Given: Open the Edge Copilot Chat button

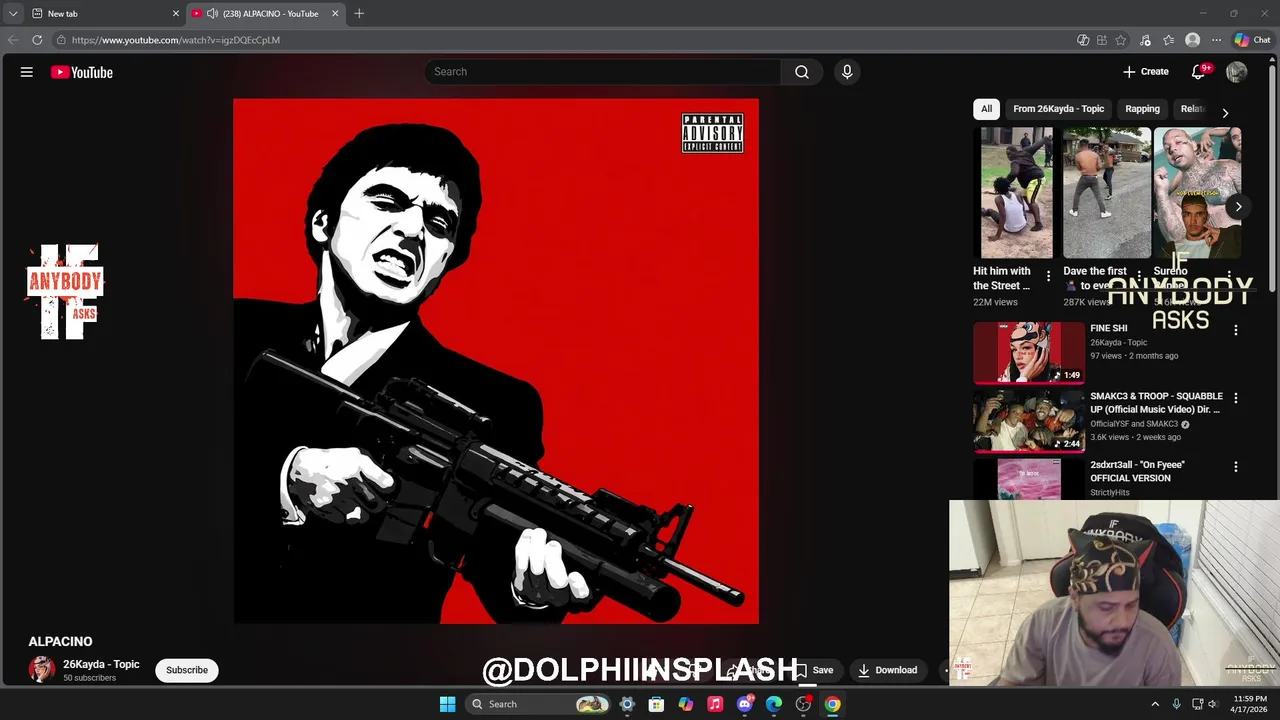Looking at the screenshot, I should 1252,40.
